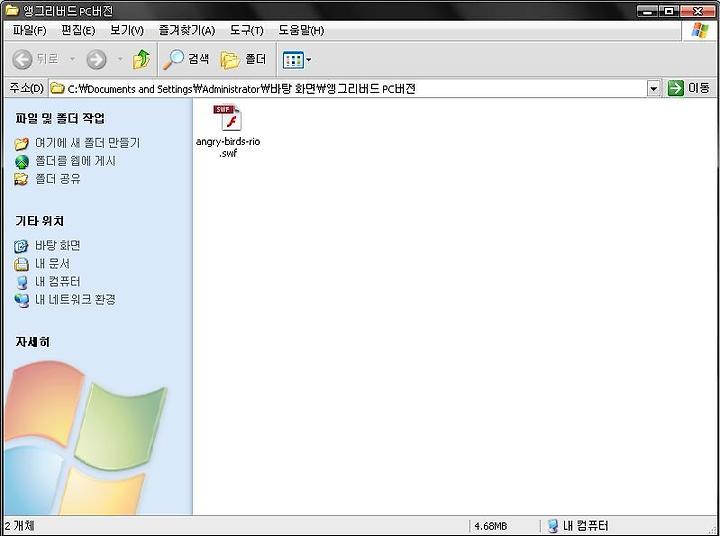The width and height of the screenshot is (720, 536).
Task: Go up one folder level
Action: 141,59
